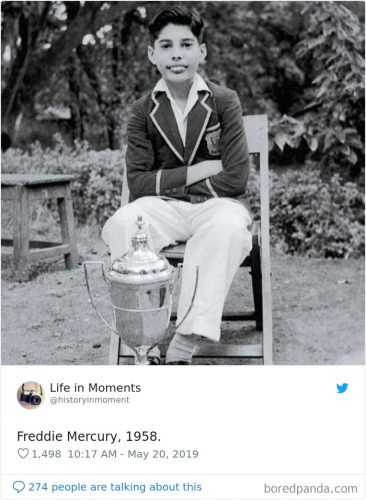Click the 1,498 likes count

tap(46, 454)
